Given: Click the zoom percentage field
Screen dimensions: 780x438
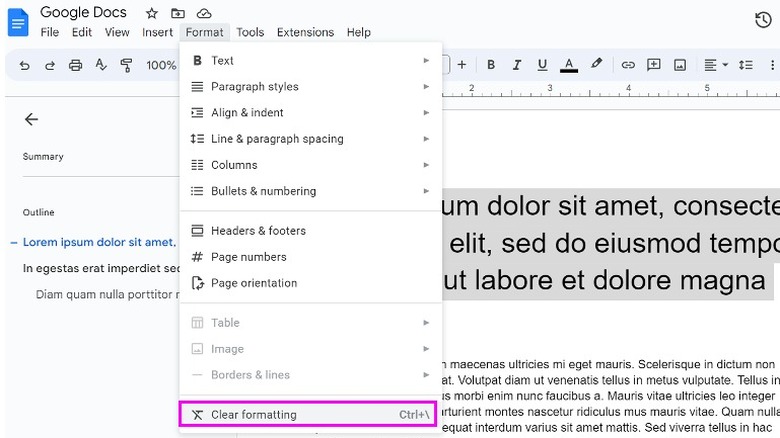Looking at the screenshot, I should click(160, 65).
